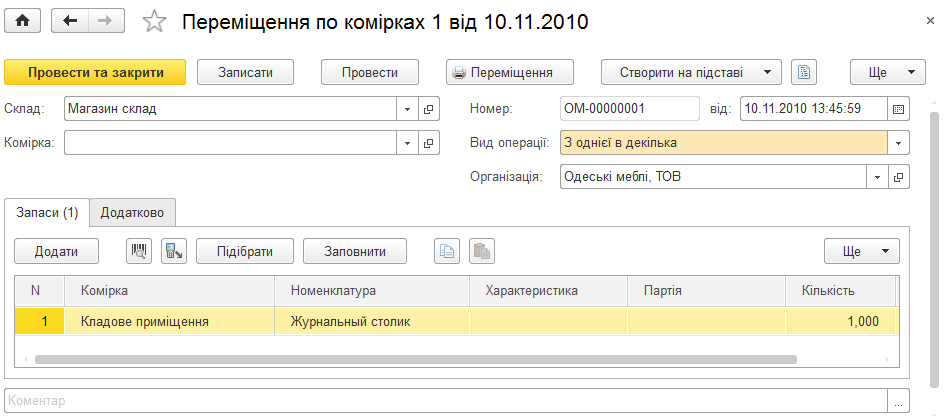945x418 pixels.
Task: Click Комірка column header
Action: click(x=169, y=291)
